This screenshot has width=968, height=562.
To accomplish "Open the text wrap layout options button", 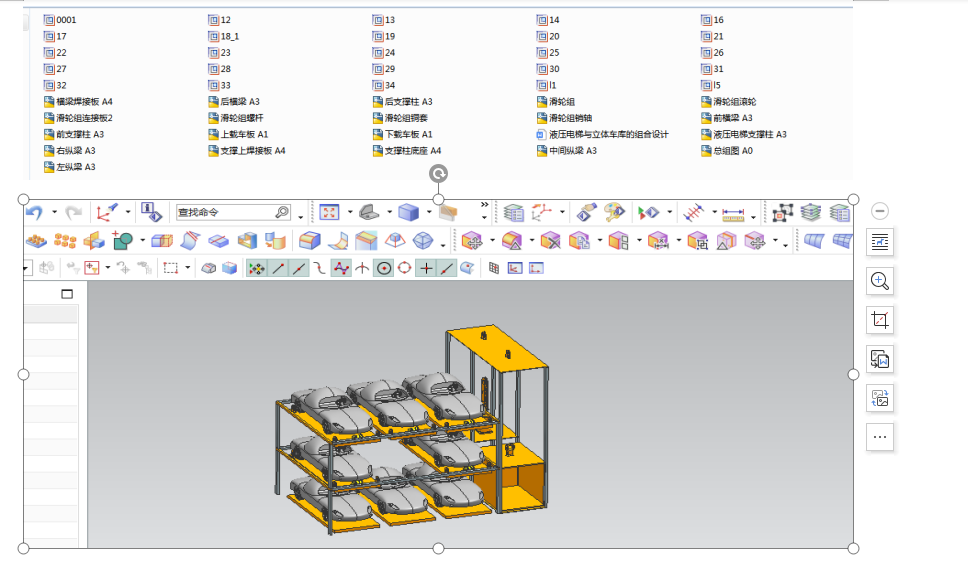I will pyautogui.click(x=880, y=242).
